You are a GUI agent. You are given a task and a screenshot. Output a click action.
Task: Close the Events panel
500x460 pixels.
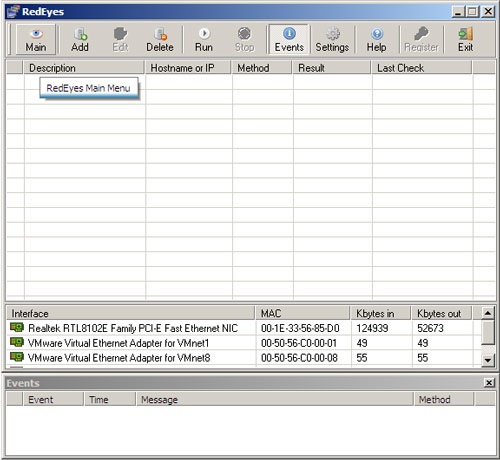click(489, 383)
